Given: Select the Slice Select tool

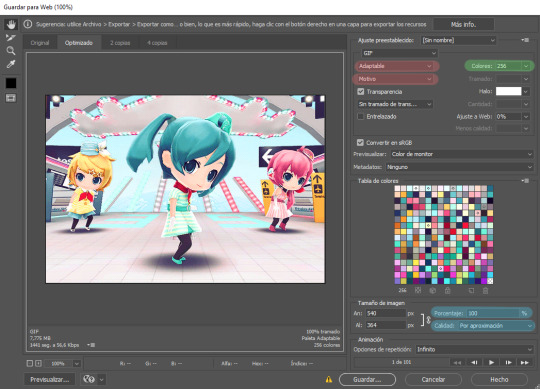Looking at the screenshot, I should point(11,38).
